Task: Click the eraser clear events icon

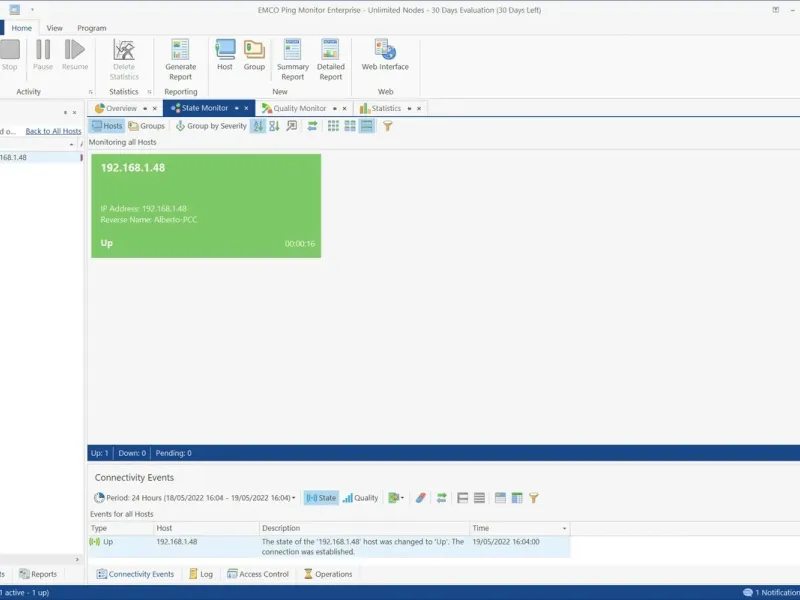Action: pos(420,498)
